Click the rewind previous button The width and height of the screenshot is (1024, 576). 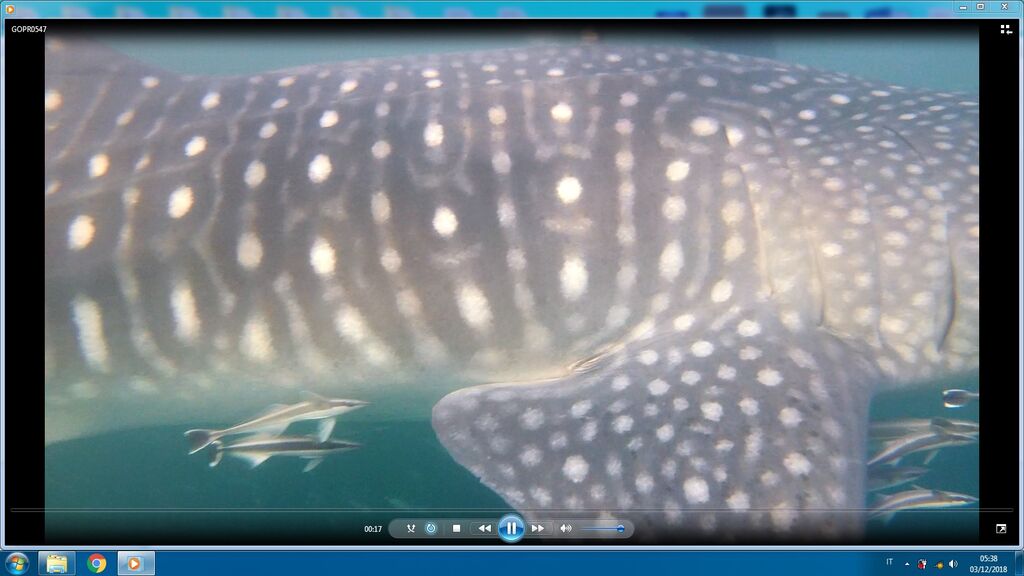[484, 528]
